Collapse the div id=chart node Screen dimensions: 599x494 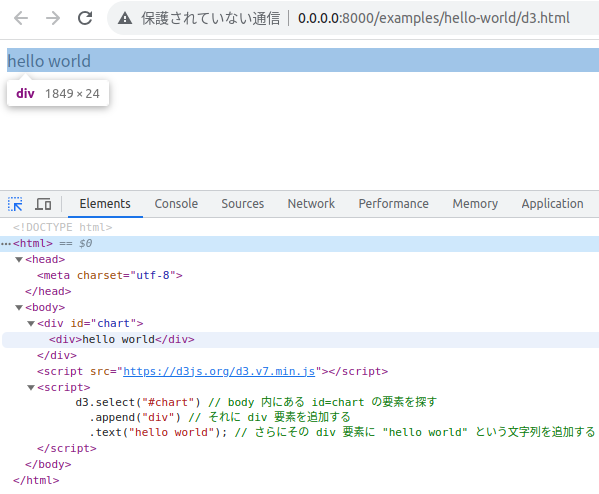click(x=31, y=324)
